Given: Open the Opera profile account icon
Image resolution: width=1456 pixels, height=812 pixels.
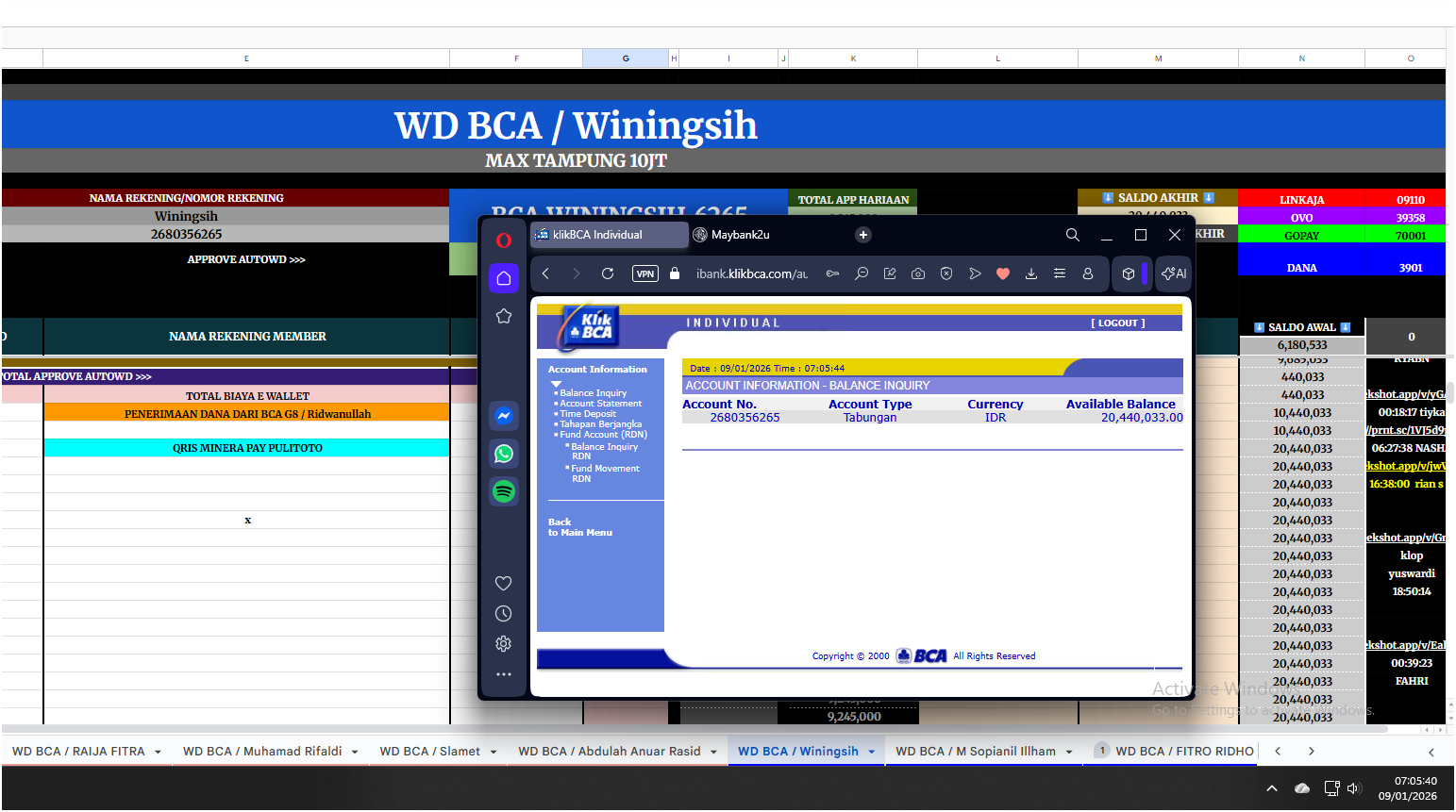Looking at the screenshot, I should (1088, 273).
